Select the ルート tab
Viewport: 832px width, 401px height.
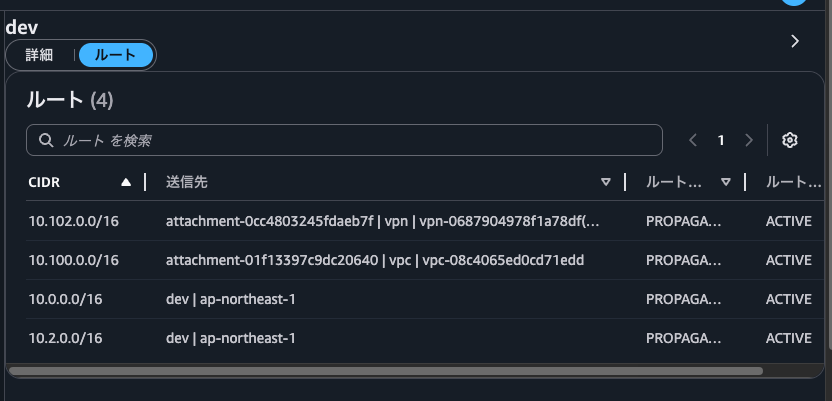point(116,55)
